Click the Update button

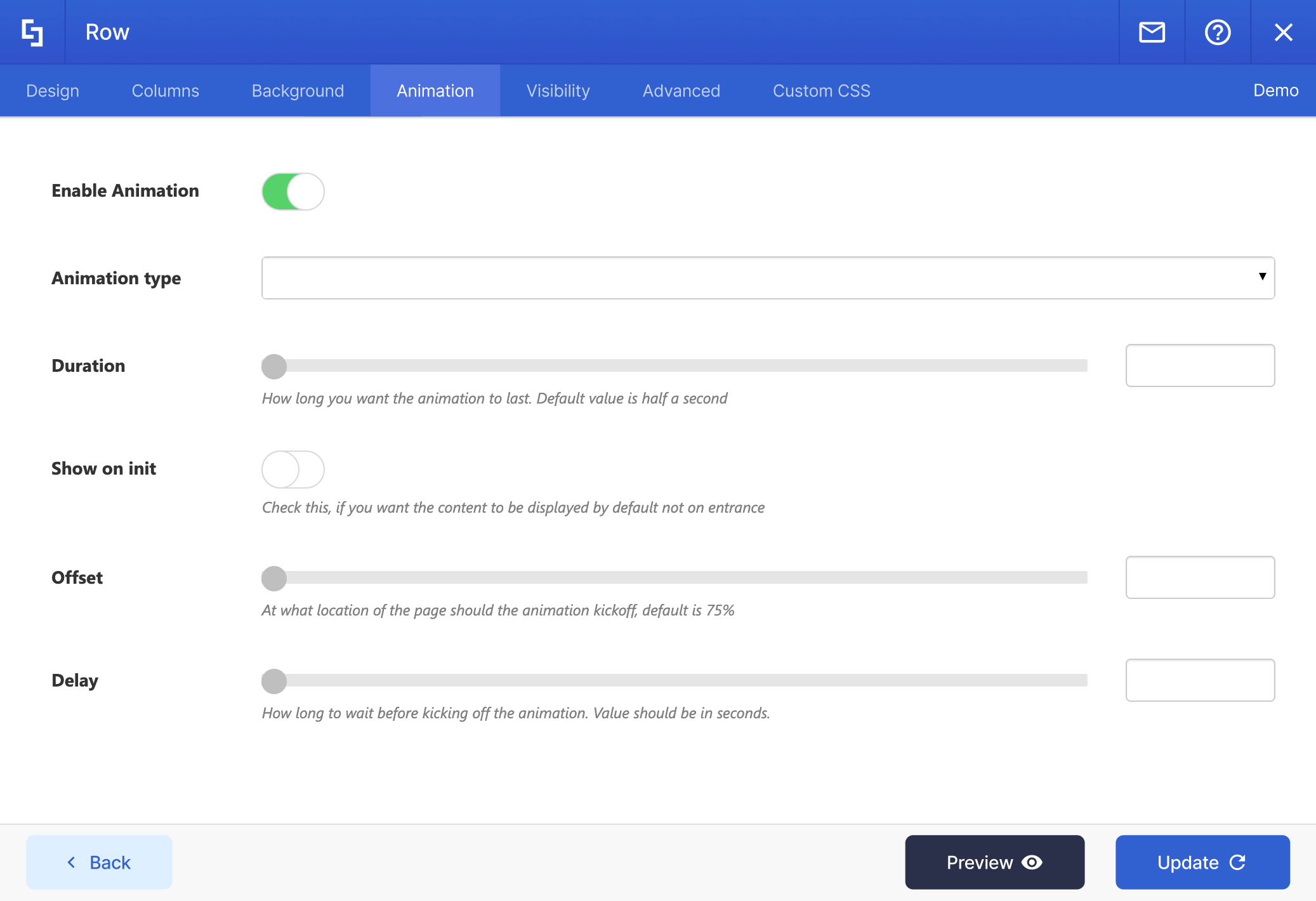coord(1202,862)
